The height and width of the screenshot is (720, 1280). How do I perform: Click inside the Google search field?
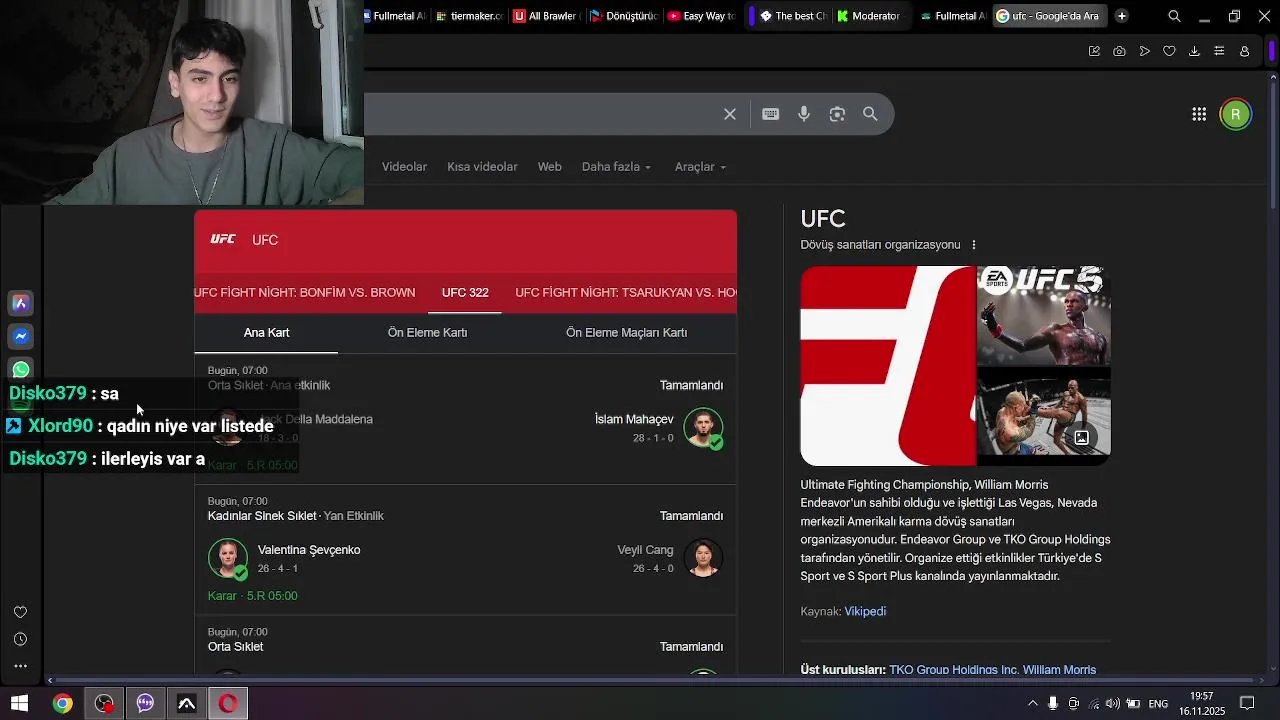click(x=540, y=114)
